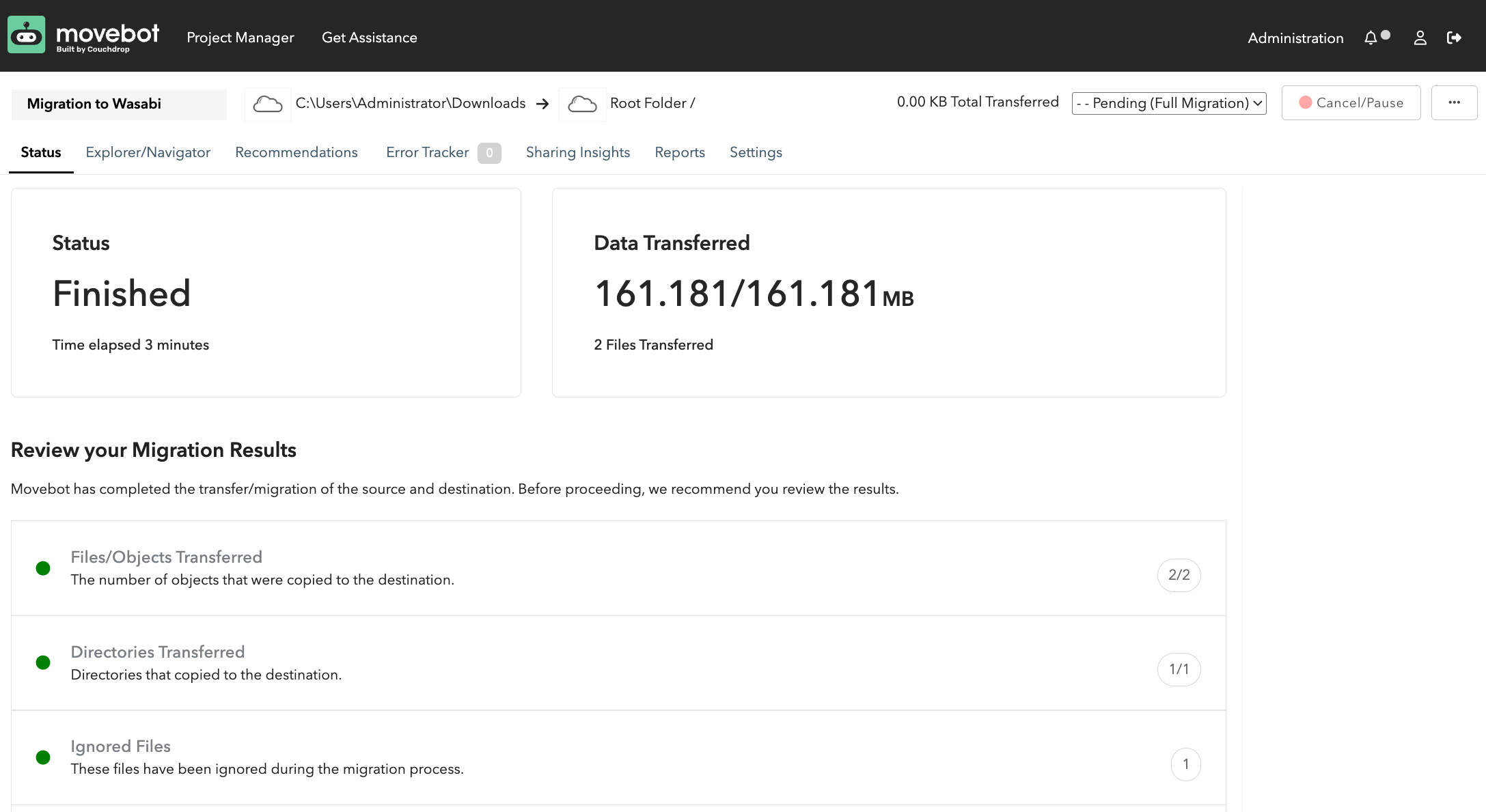Image resolution: width=1486 pixels, height=812 pixels.
Task: Open the Error Tracker tab
Action: coord(428,152)
